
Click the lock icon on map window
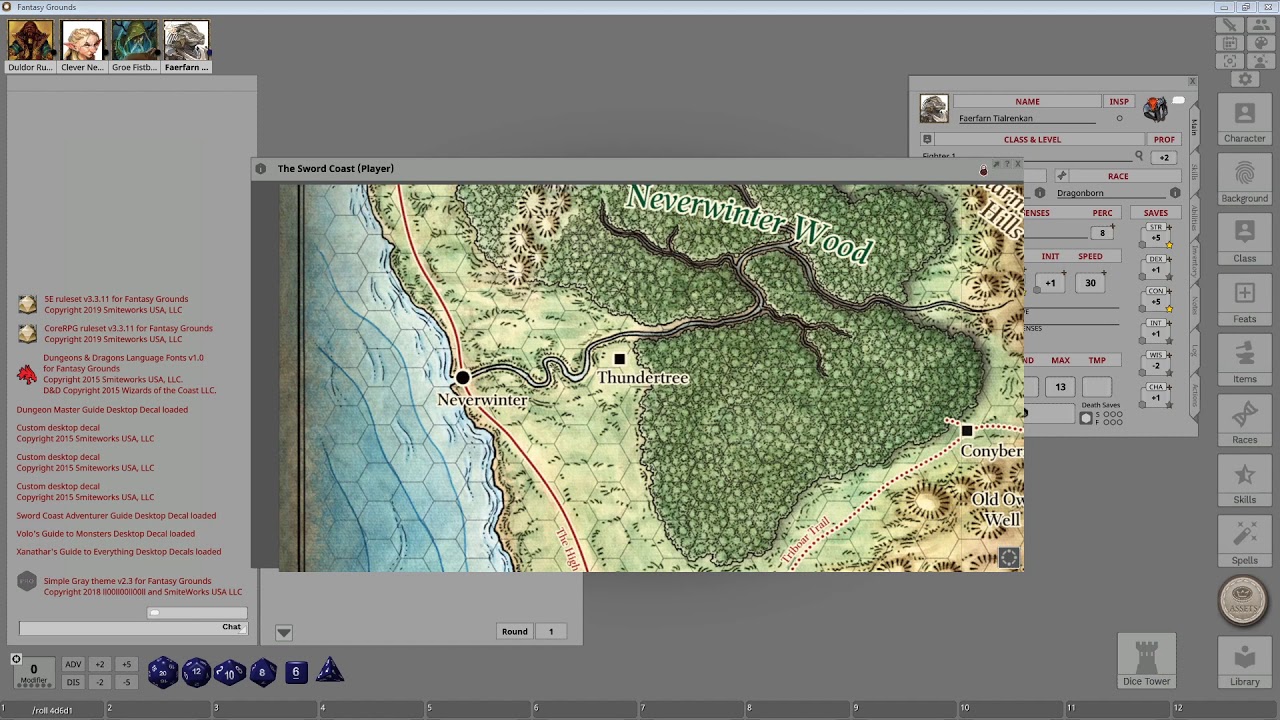pos(983,171)
